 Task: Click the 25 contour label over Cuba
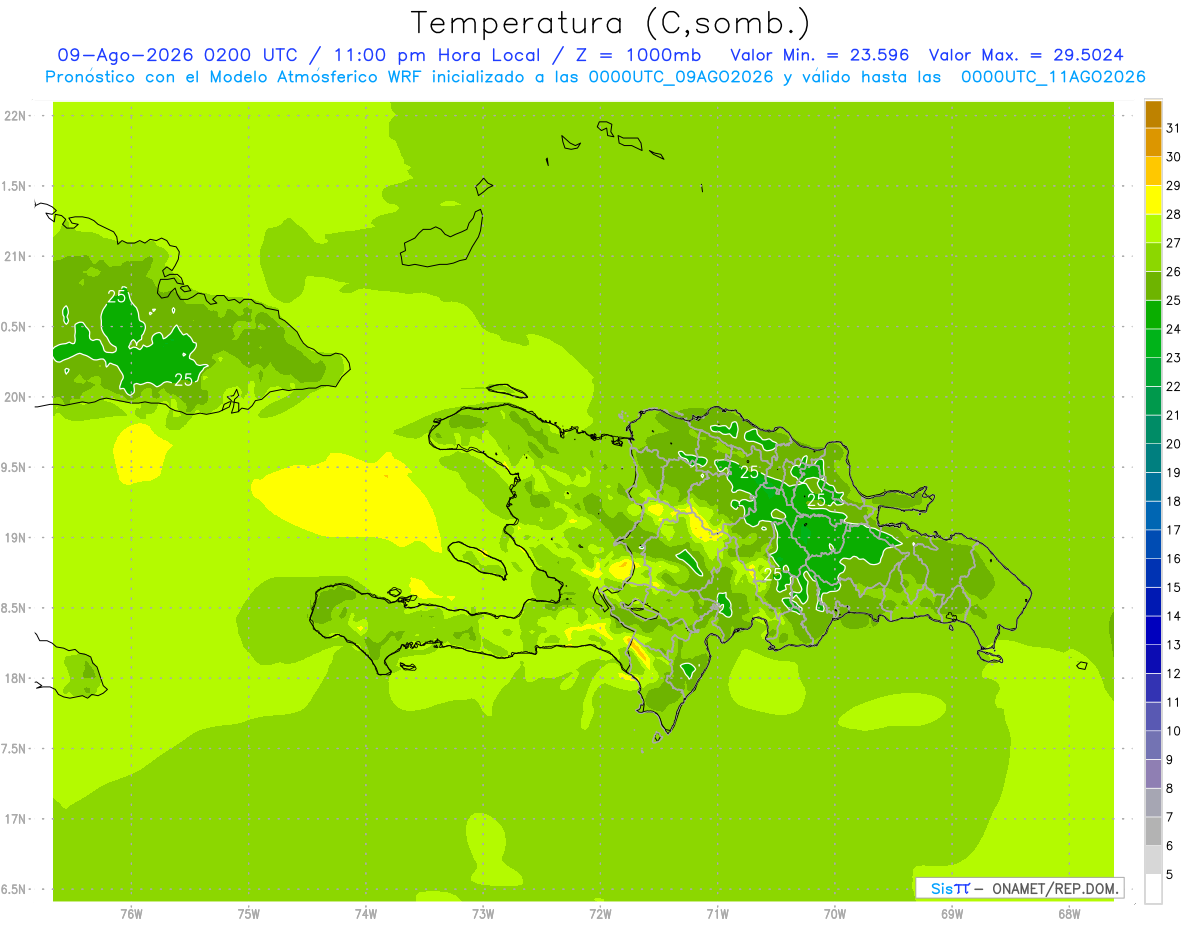[117, 296]
